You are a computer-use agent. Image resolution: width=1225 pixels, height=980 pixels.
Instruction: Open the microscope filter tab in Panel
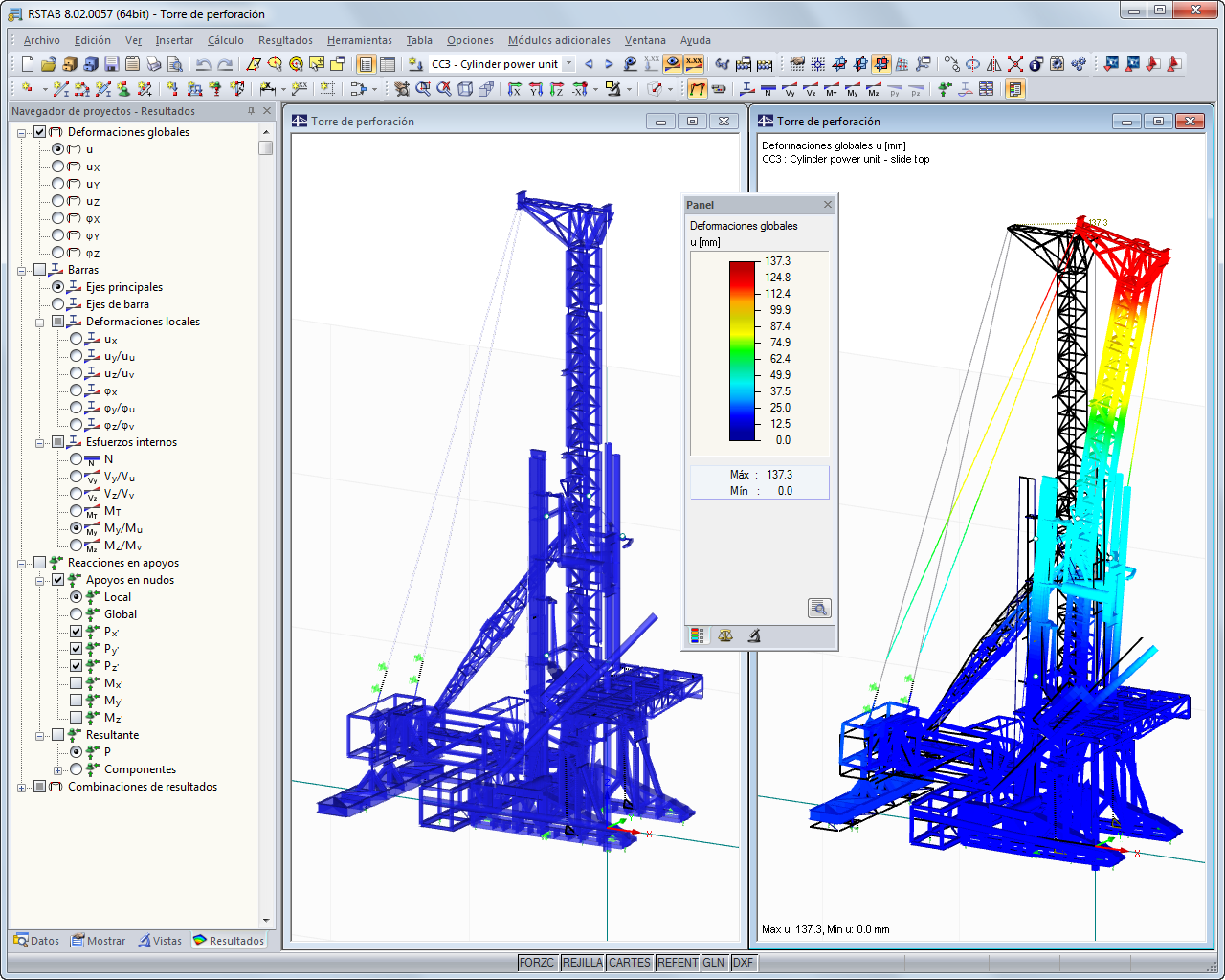tap(754, 635)
